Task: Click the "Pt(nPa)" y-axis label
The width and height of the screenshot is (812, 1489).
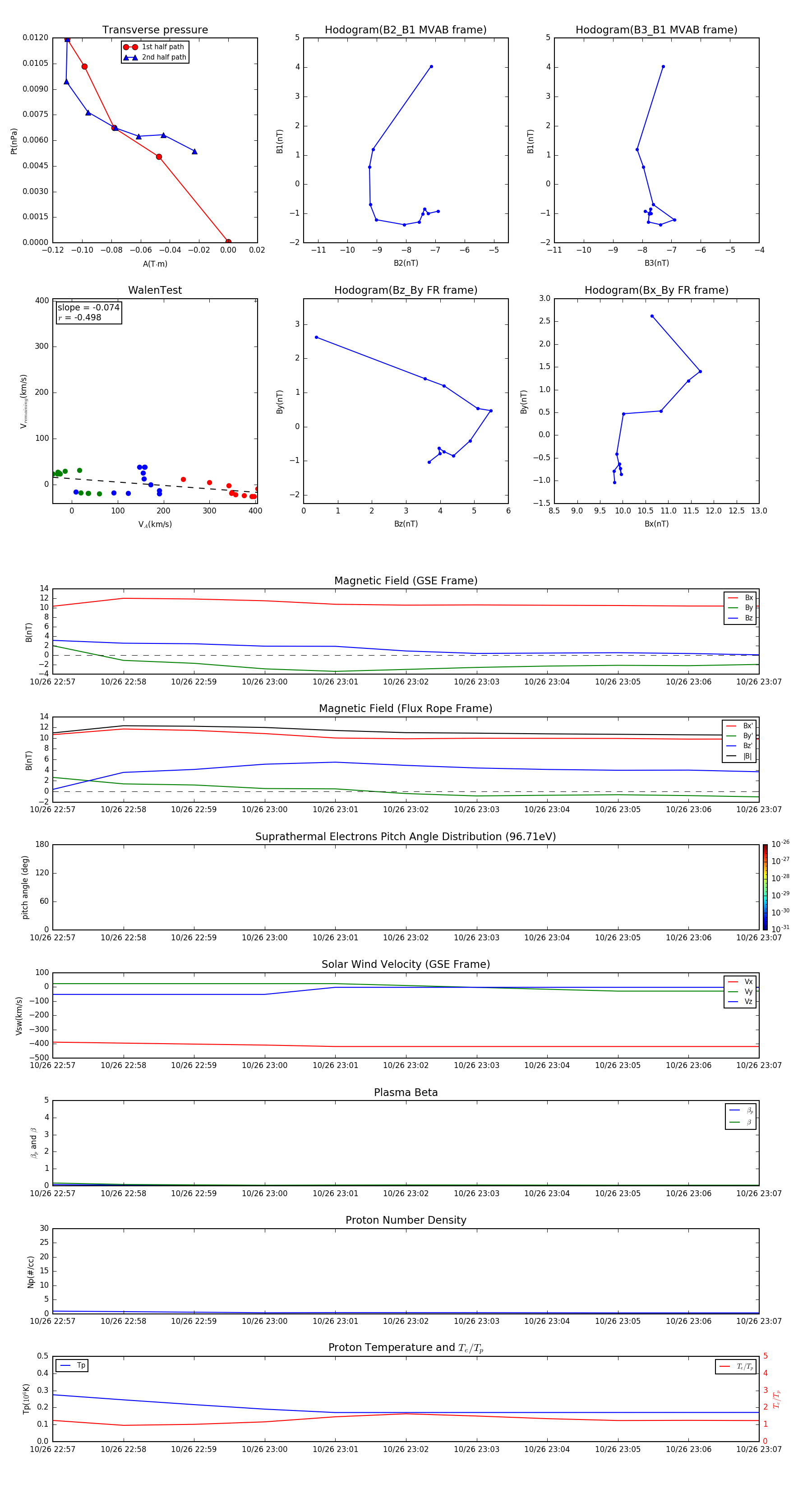Action: pos(14,141)
